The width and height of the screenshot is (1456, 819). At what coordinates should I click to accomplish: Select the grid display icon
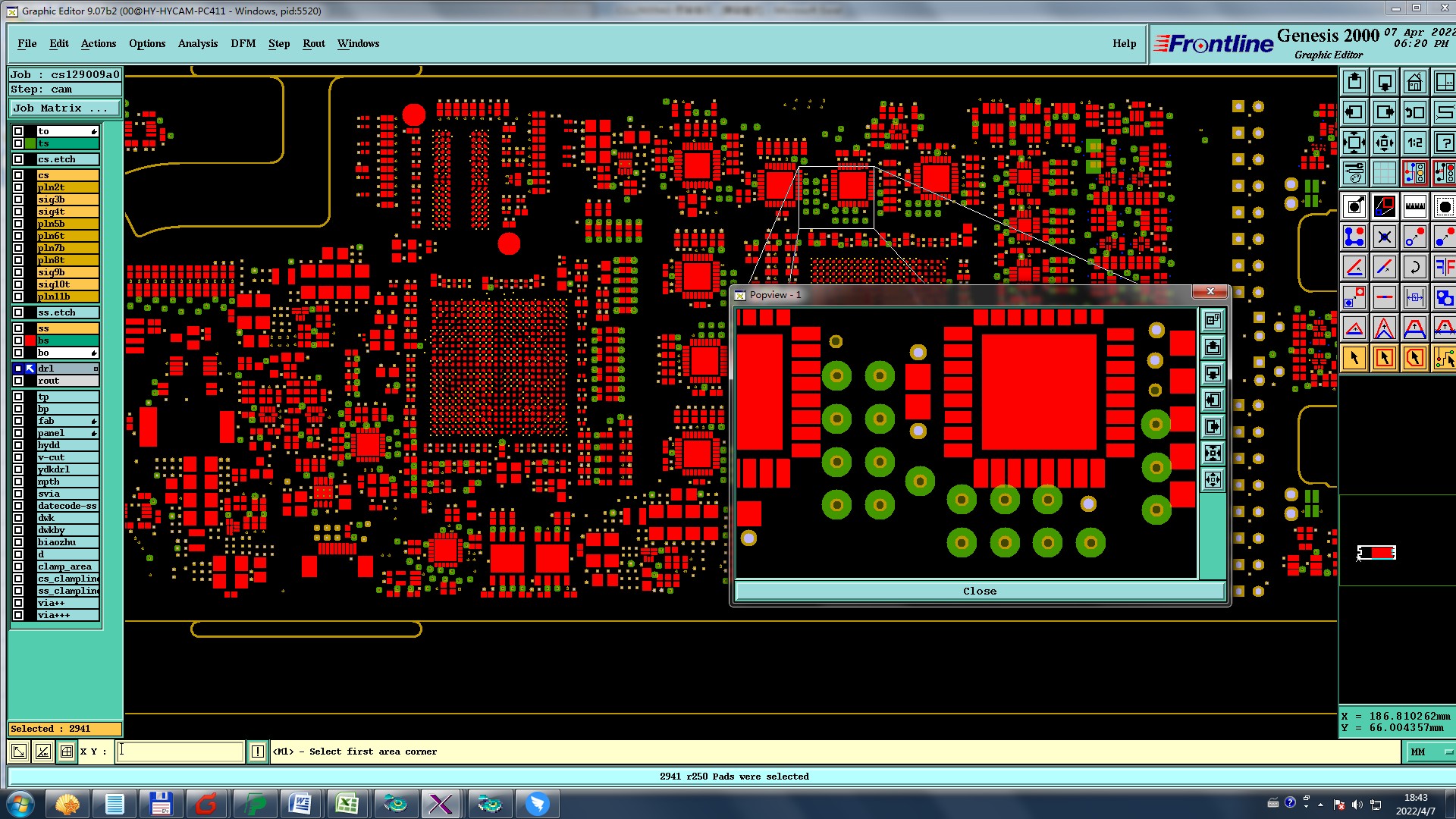(x=1384, y=173)
